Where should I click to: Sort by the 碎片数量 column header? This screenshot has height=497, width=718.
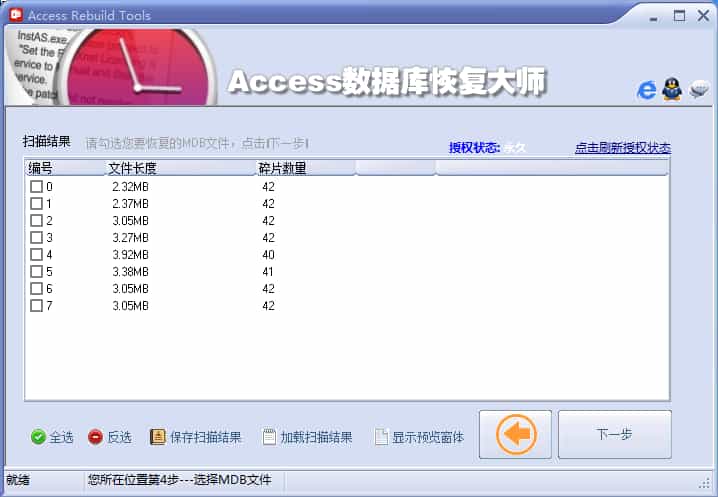tap(305, 168)
